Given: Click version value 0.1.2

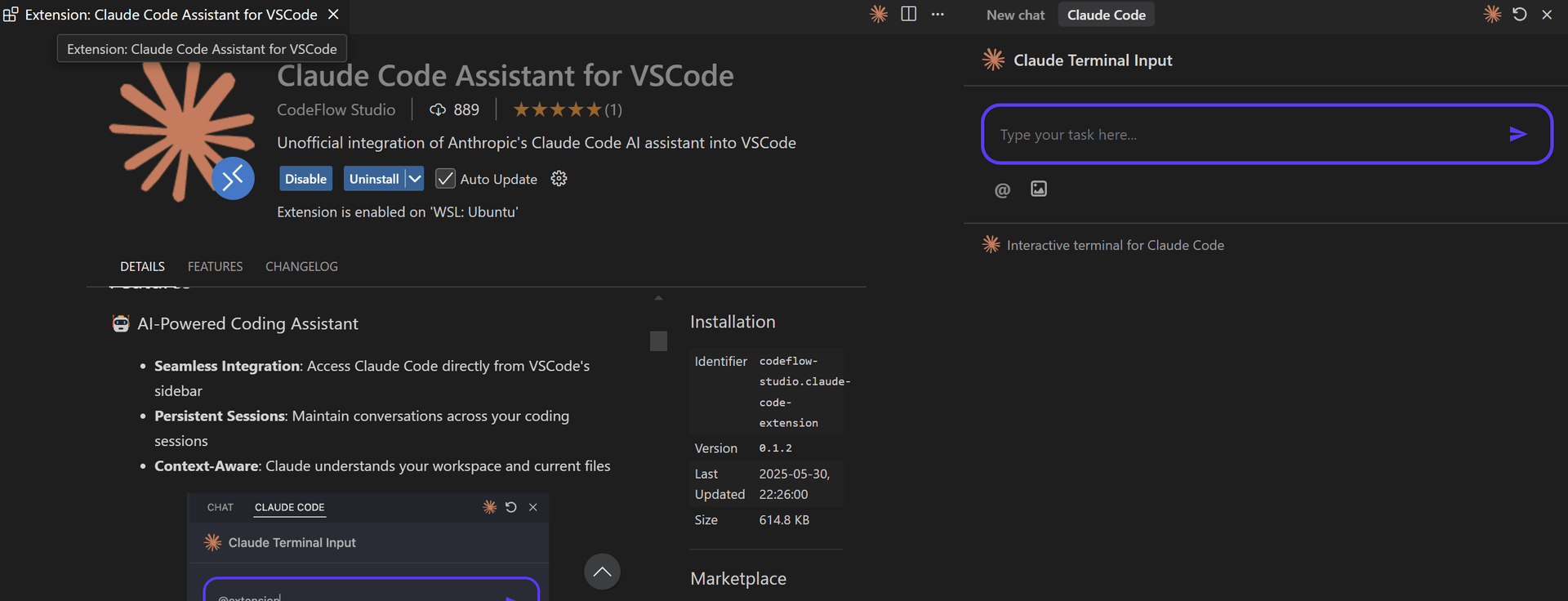Looking at the screenshot, I should click(775, 448).
